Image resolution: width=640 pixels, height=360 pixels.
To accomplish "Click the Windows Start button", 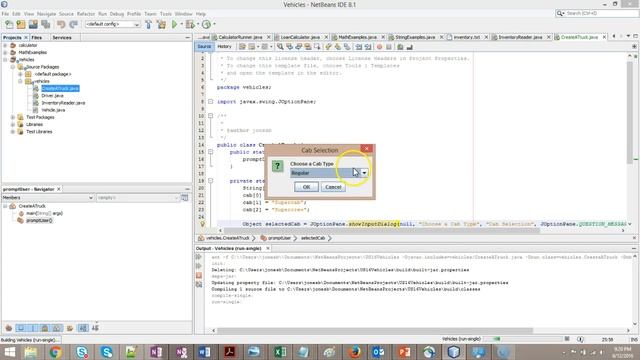I will pos(9,352).
